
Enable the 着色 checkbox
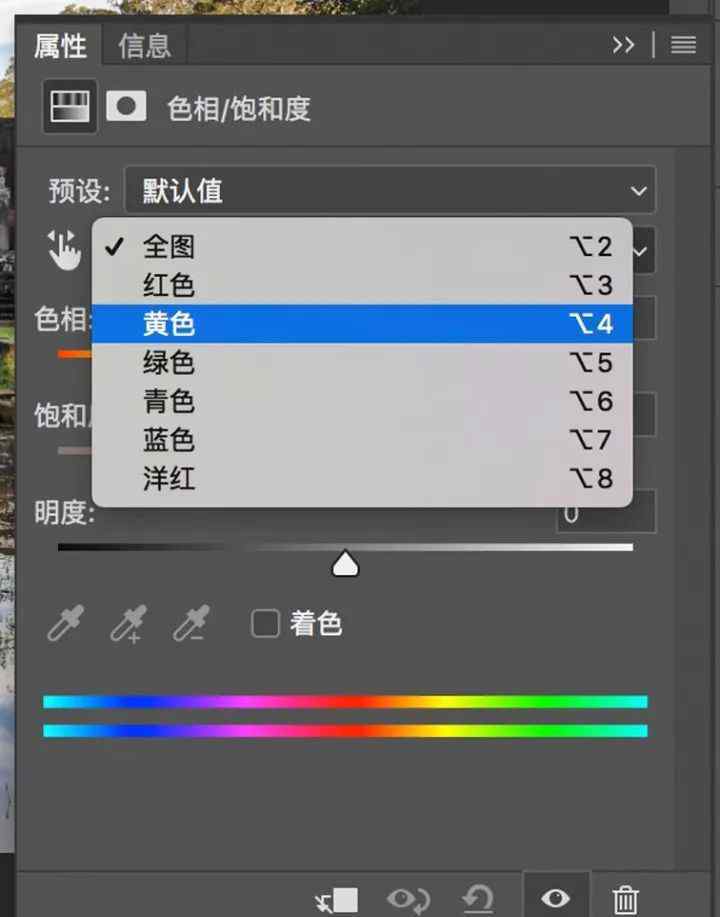point(265,624)
